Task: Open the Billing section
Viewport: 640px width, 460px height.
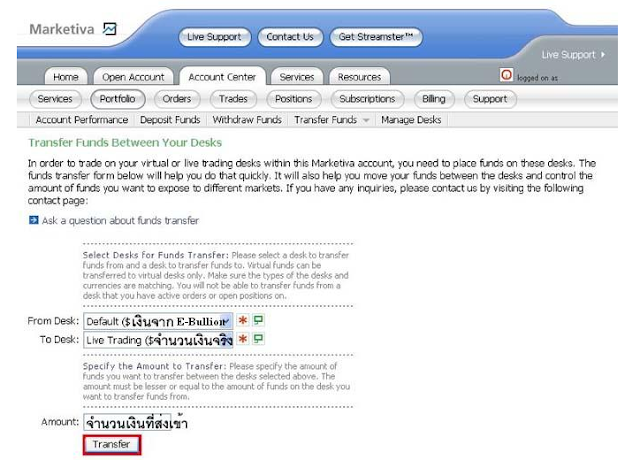Action: click(434, 99)
